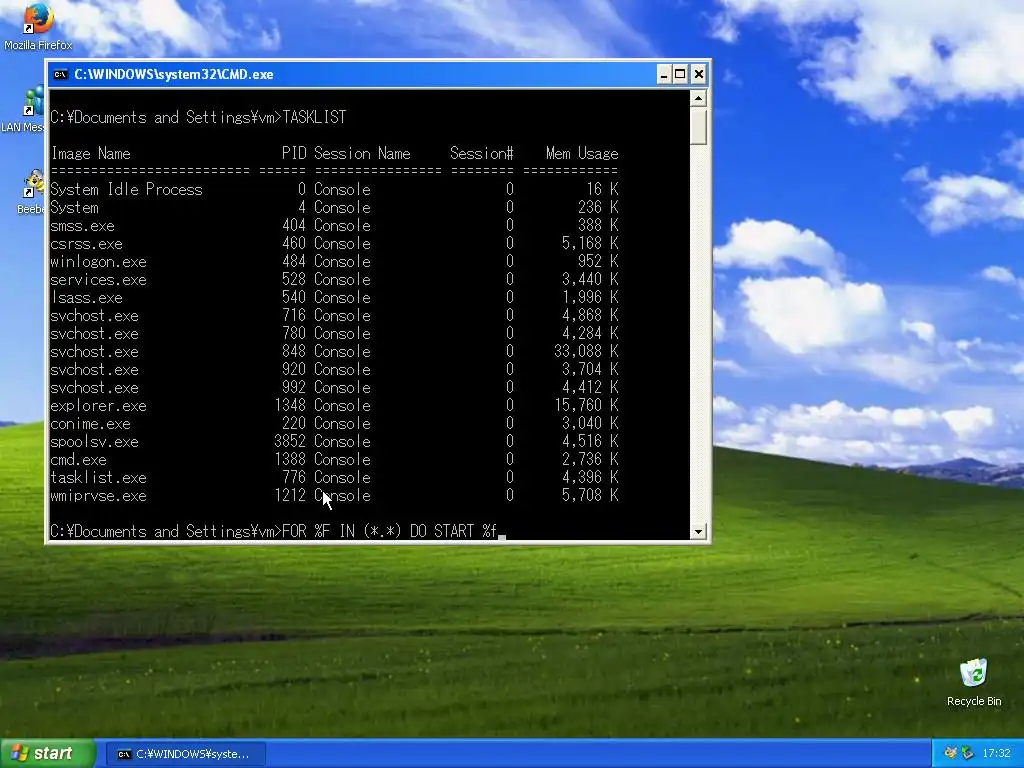The width and height of the screenshot is (1024, 768).
Task: Click the 'Image Name' column header
Action: [x=91, y=153]
